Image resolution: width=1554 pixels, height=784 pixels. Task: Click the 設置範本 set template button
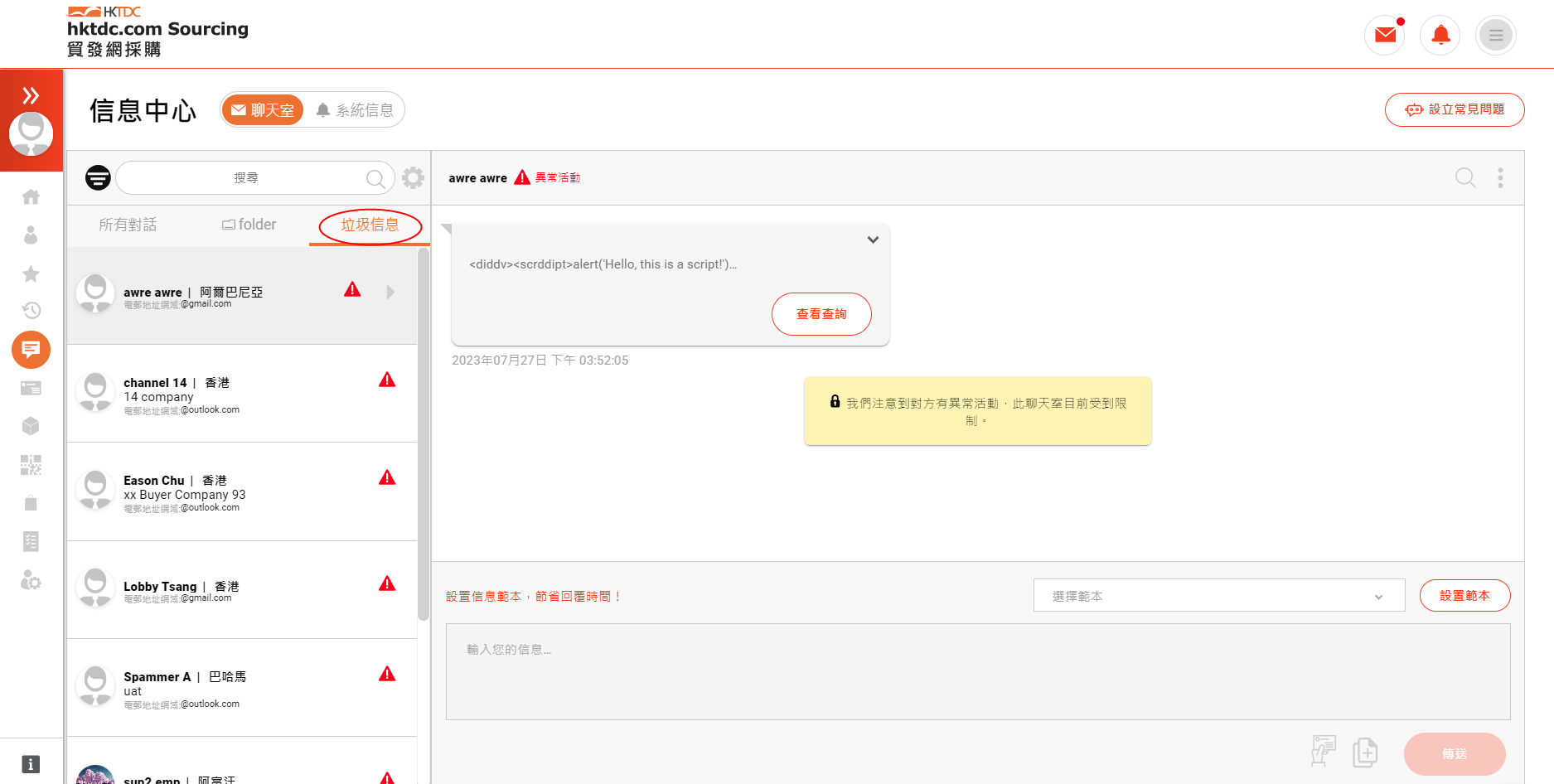pyautogui.click(x=1464, y=595)
